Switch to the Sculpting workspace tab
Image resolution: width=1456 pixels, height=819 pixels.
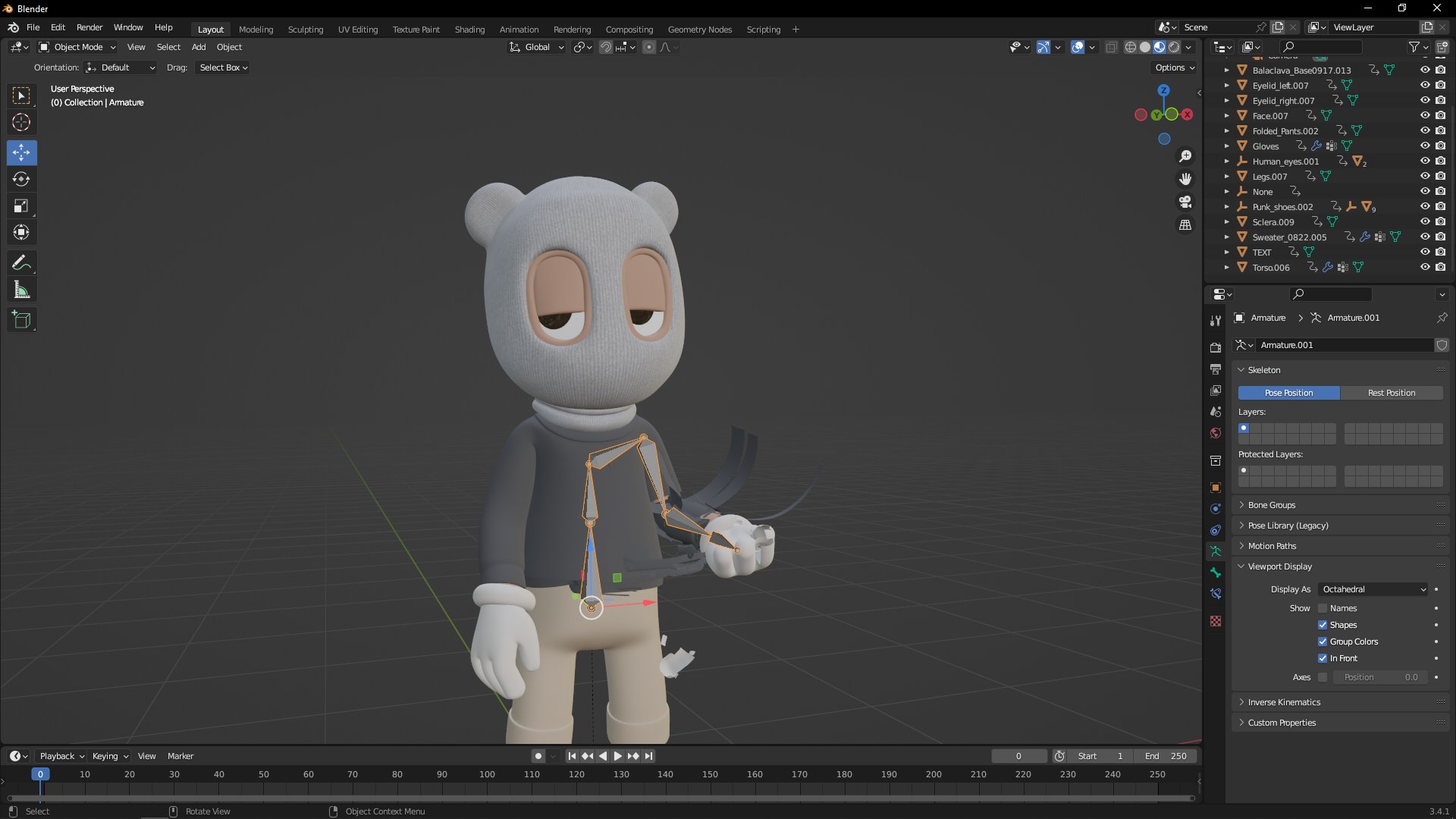[305, 30]
